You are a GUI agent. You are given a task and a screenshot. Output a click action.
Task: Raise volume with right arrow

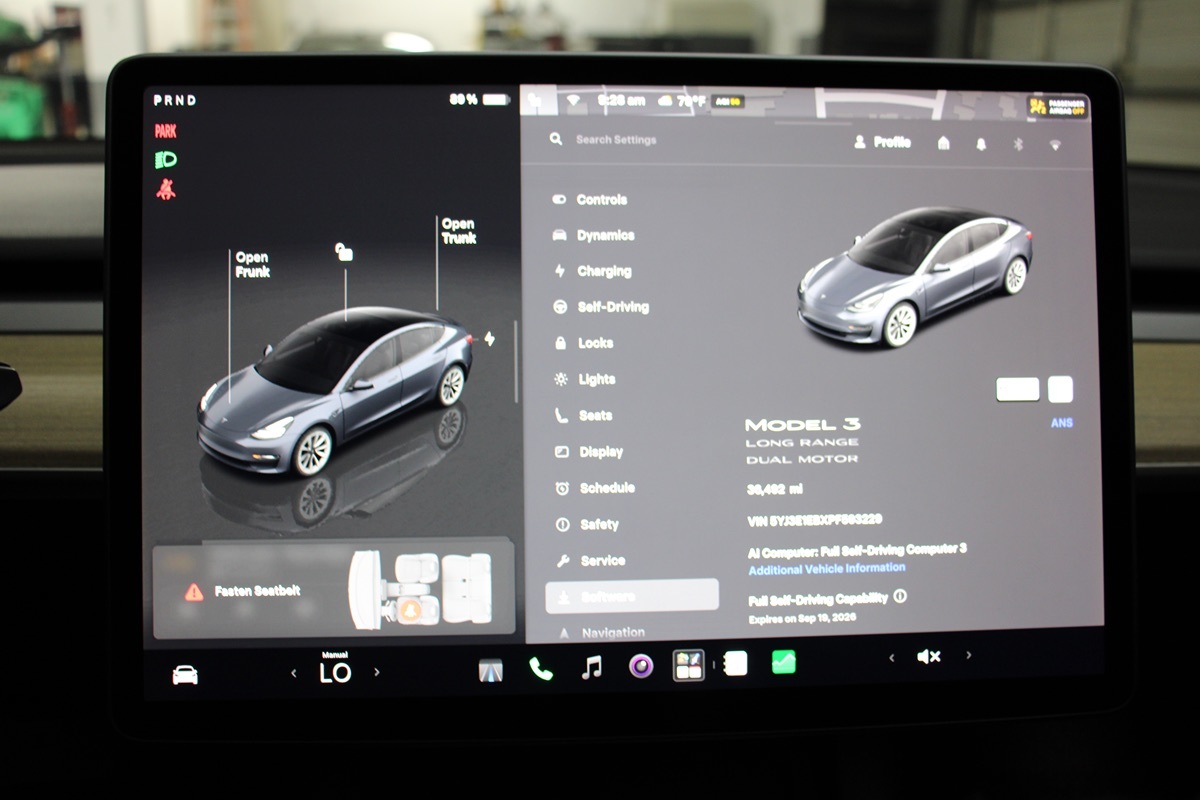point(968,656)
